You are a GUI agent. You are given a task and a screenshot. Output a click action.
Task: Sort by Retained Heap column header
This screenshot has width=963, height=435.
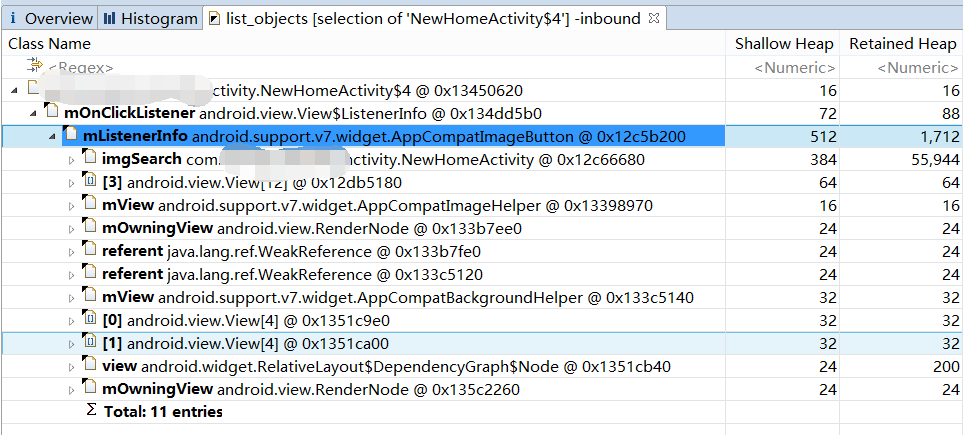point(903,44)
